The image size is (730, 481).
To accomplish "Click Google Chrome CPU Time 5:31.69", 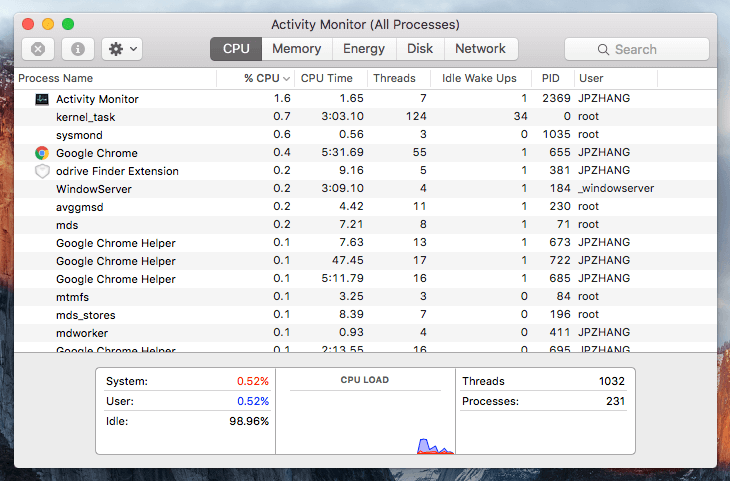I will pyautogui.click(x=342, y=152).
